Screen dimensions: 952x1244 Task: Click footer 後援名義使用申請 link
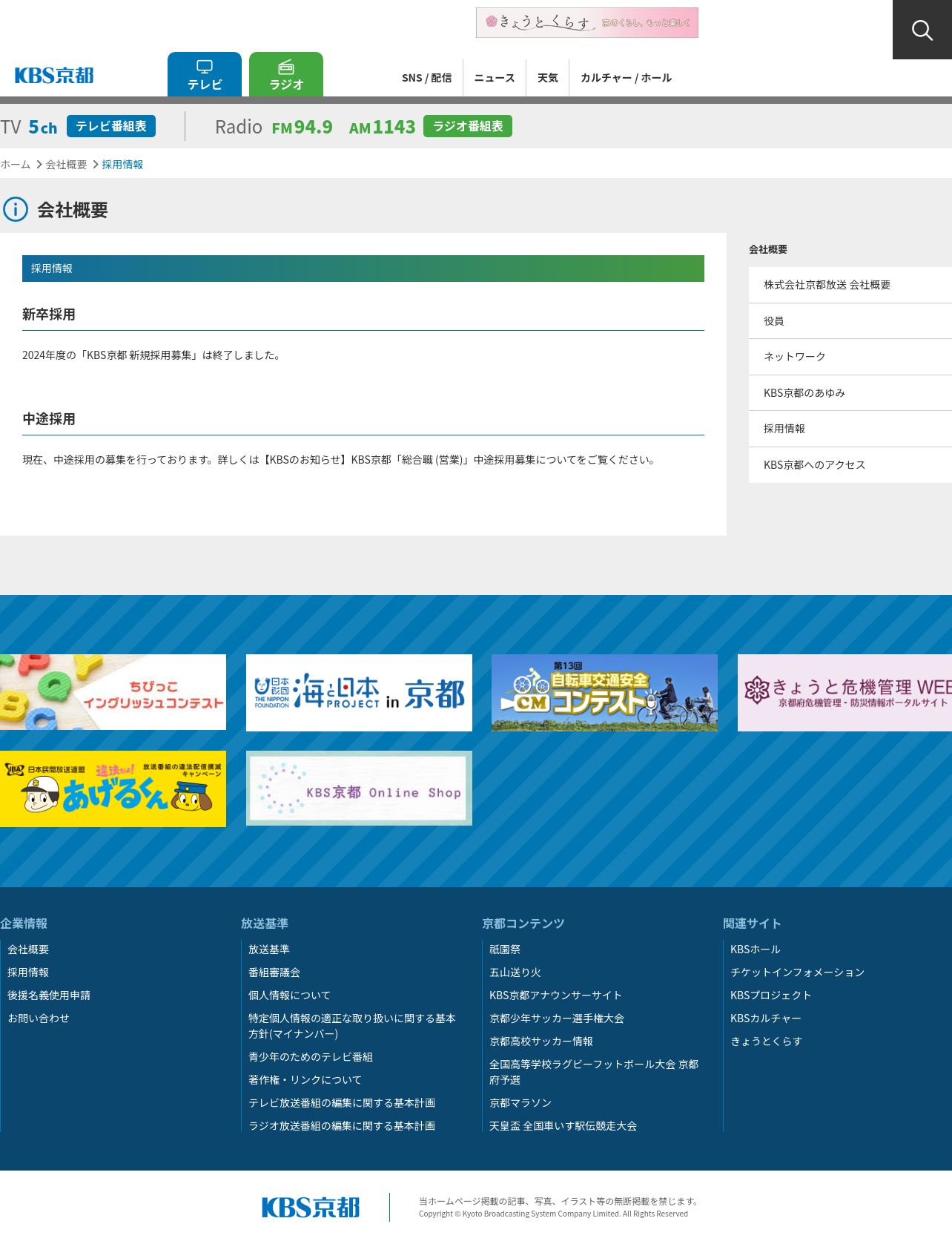click(x=49, y=995)
